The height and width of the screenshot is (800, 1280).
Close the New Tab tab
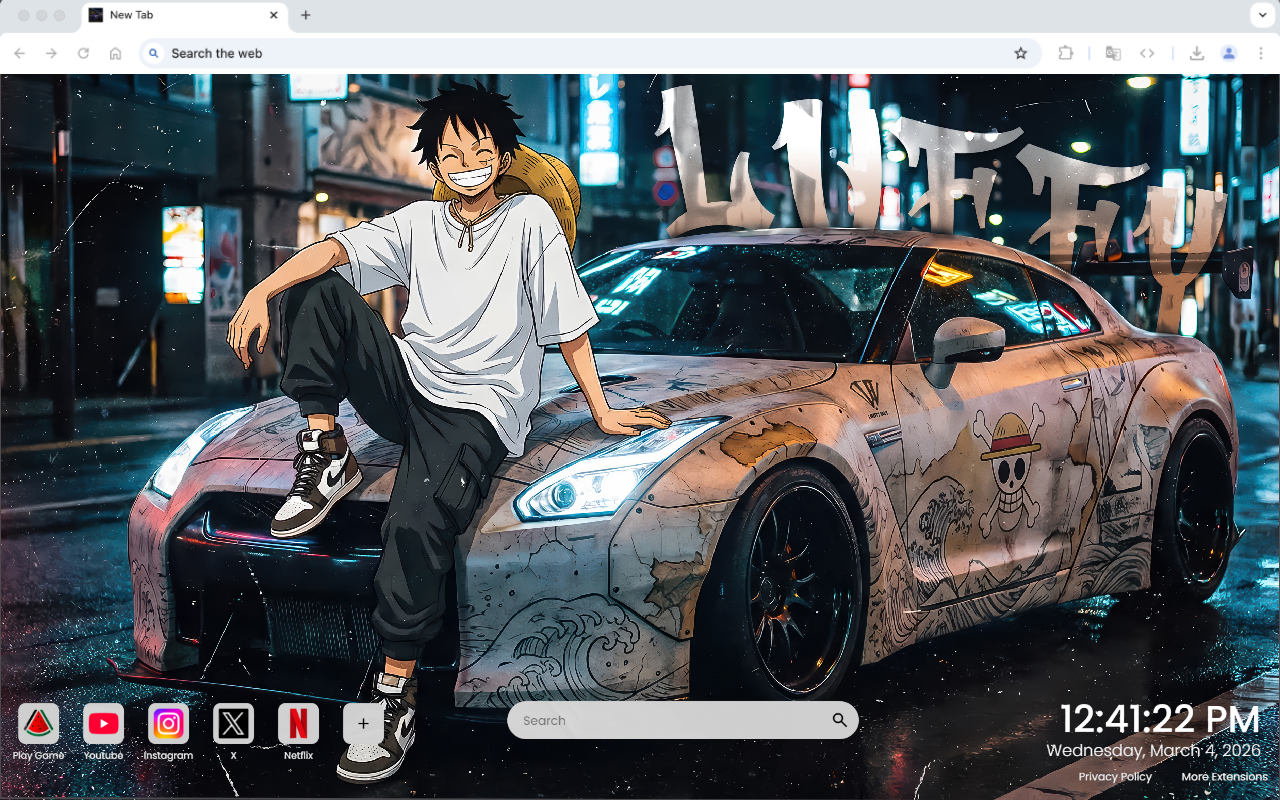click(274, 15)
